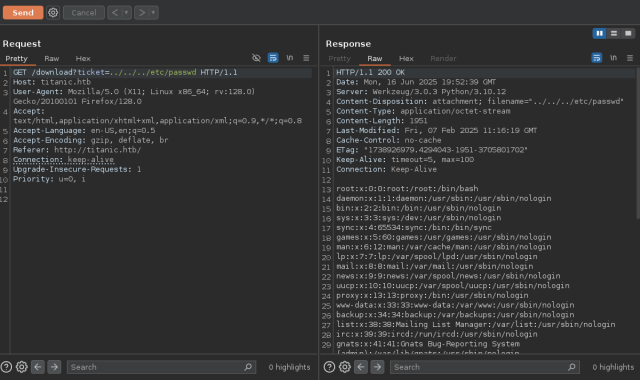Expand the forward history dropdown arrow
Viewport: 640px width, 380px height.
[x=153, y=13]
